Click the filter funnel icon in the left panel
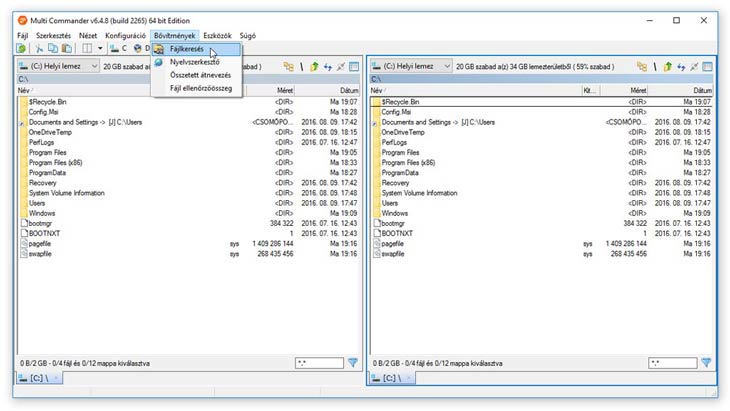This screenshot has width=730, height=411. pos(353,363)
